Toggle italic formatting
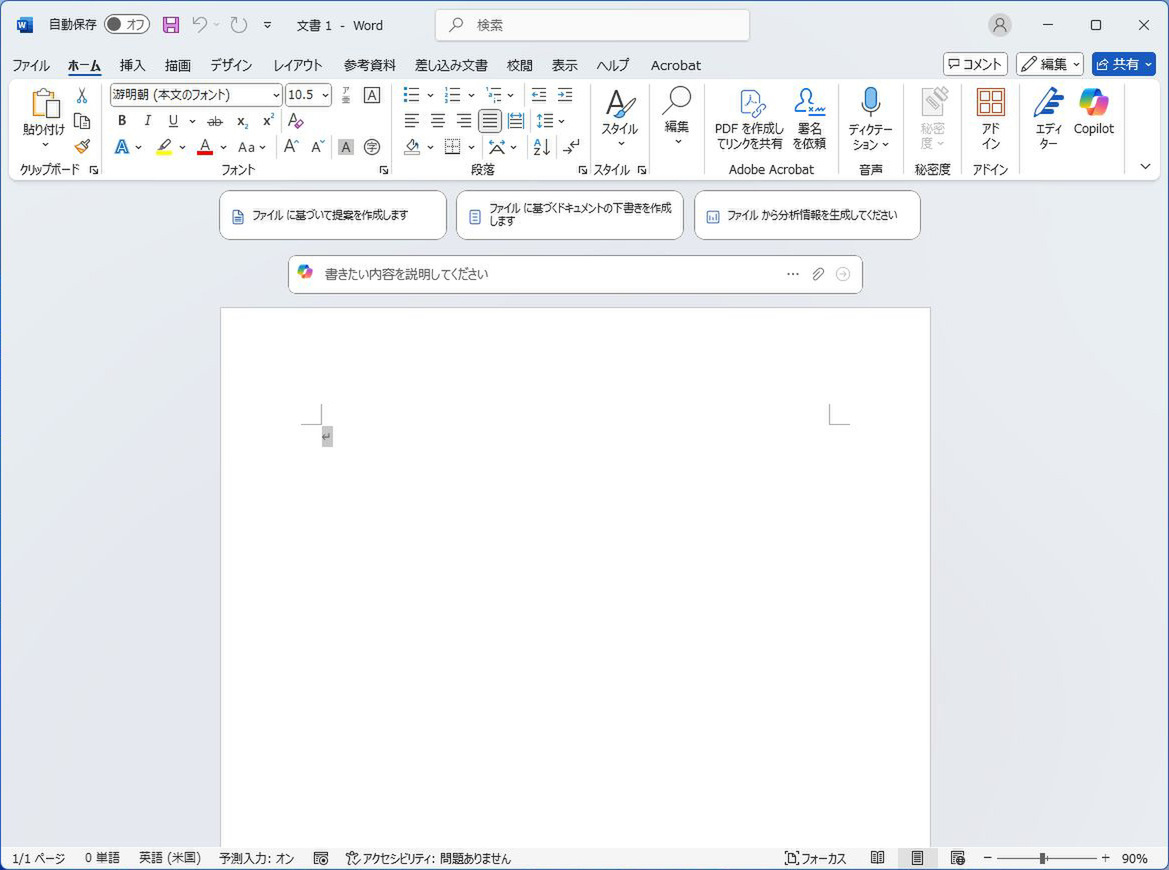1169x870 pixels. pyautogui.click(x=148, y=121)
